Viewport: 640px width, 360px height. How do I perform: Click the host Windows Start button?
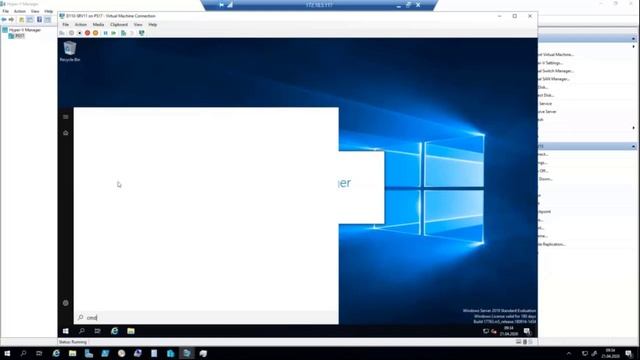[x=7, y=353]
